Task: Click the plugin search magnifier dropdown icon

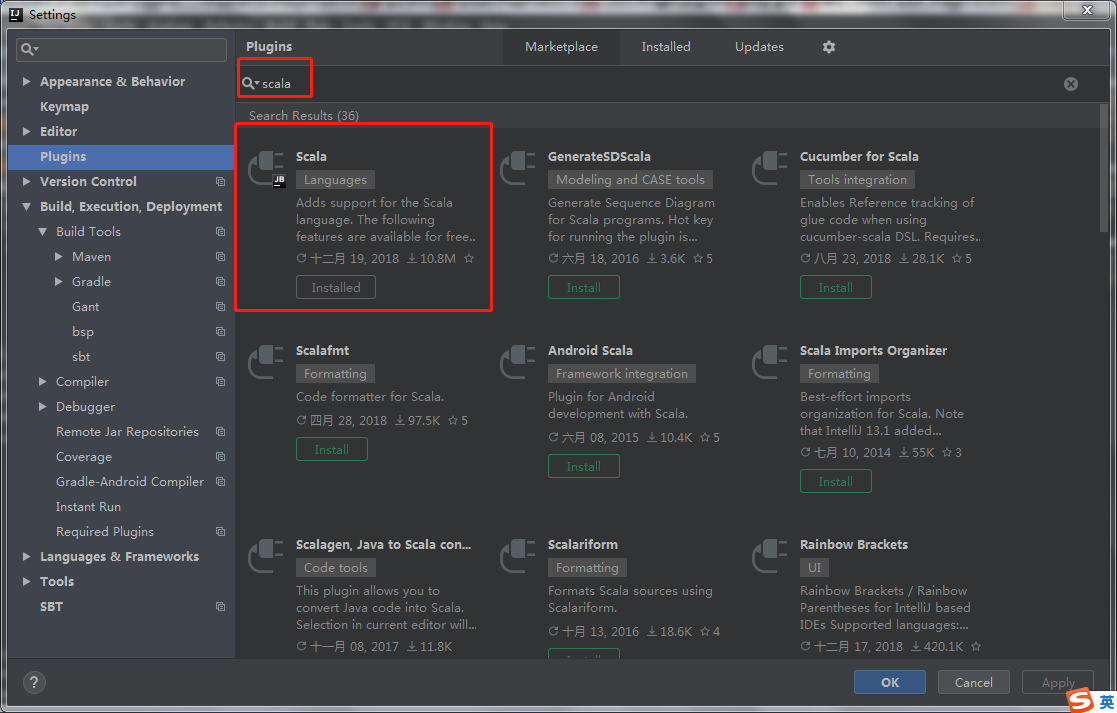Action: (250, 84)
